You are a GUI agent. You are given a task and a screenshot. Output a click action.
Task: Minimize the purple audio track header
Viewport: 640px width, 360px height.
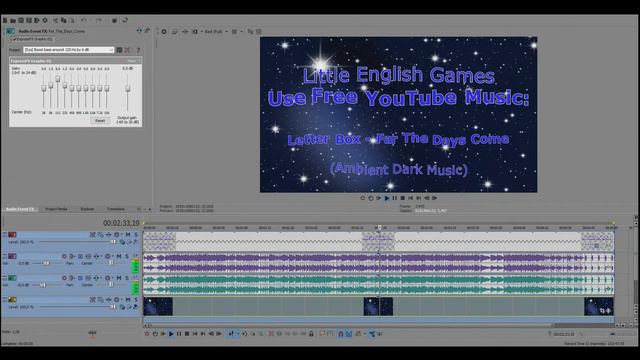[x=4, y=256]
